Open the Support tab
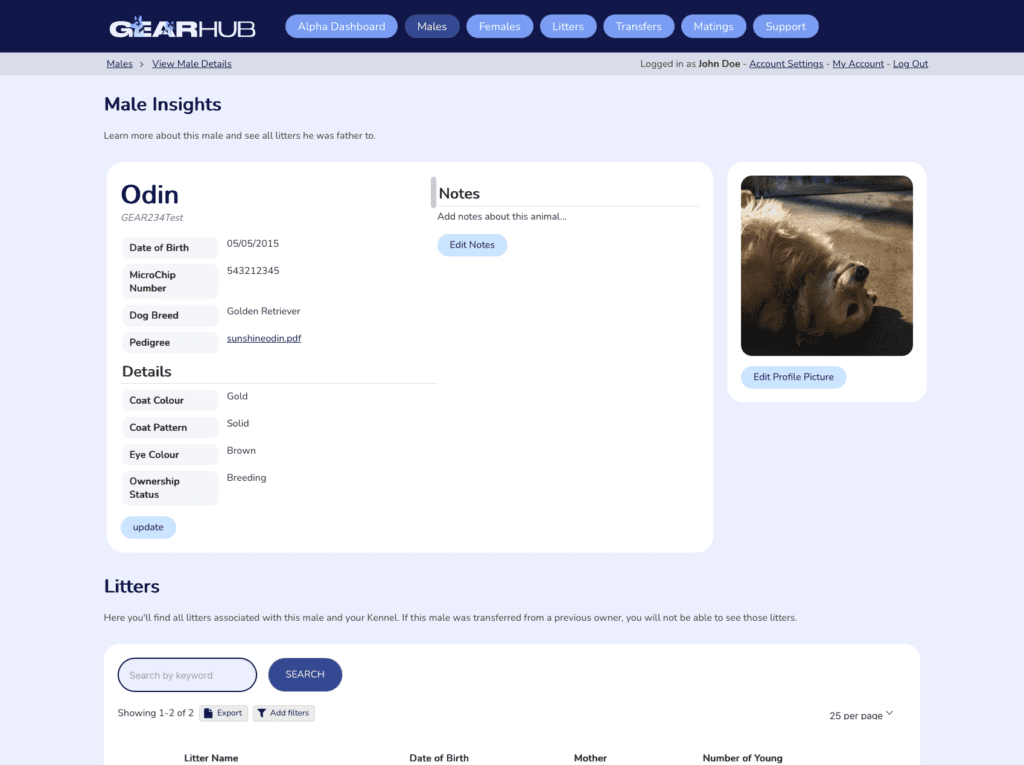 (x=786, y=27)
